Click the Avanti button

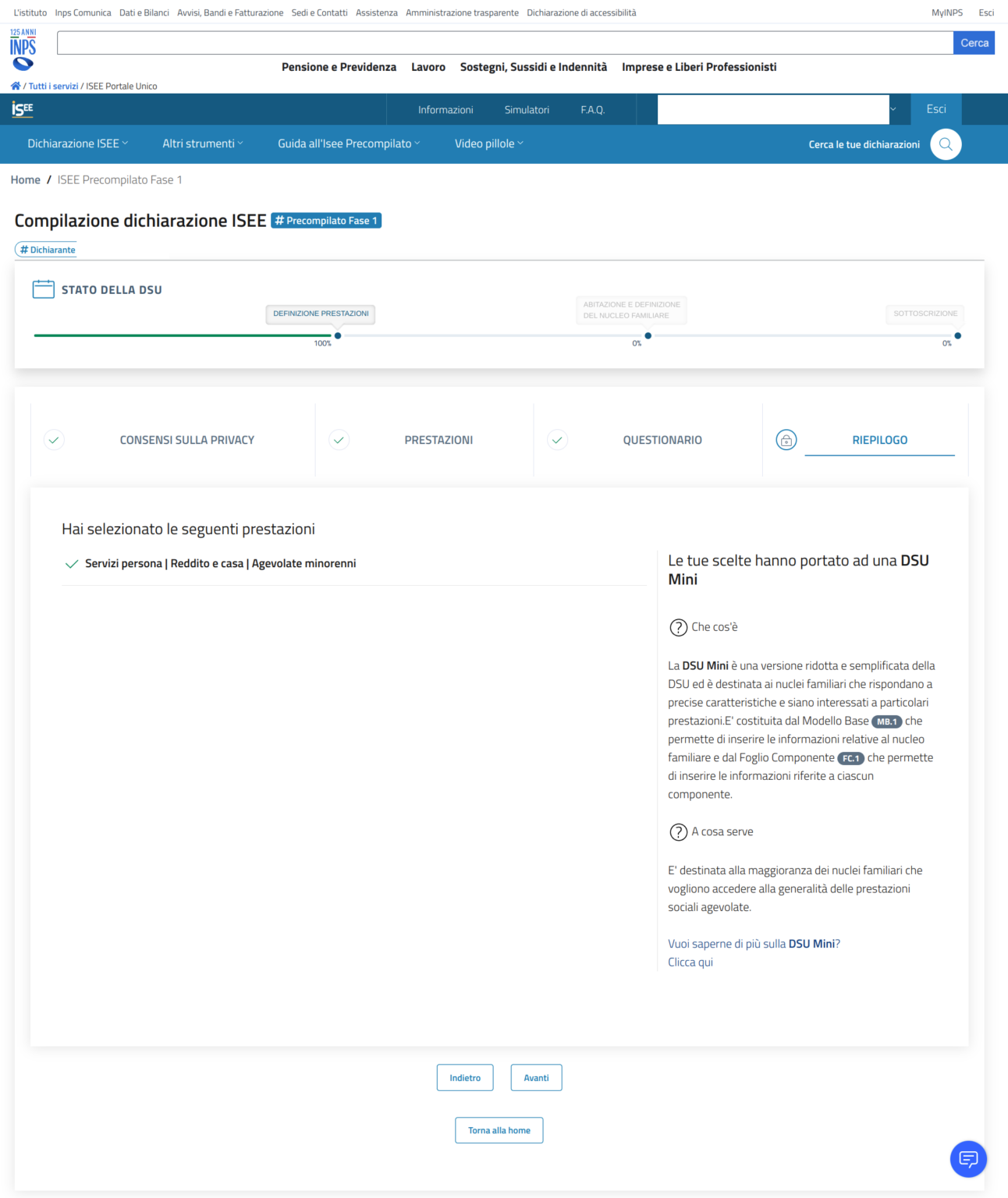pos(536,1078)
